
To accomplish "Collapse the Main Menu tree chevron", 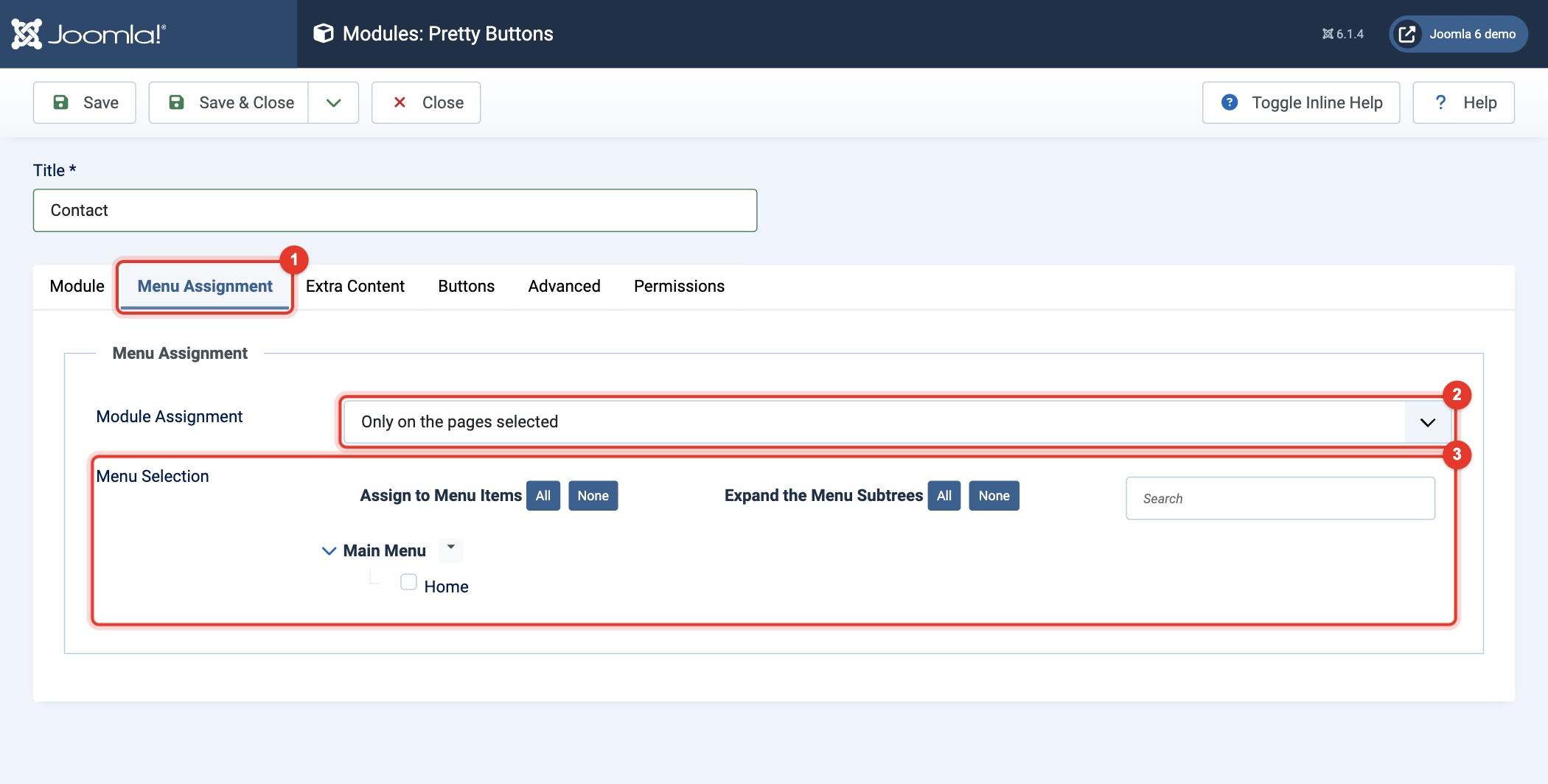I will coord(329,551).
